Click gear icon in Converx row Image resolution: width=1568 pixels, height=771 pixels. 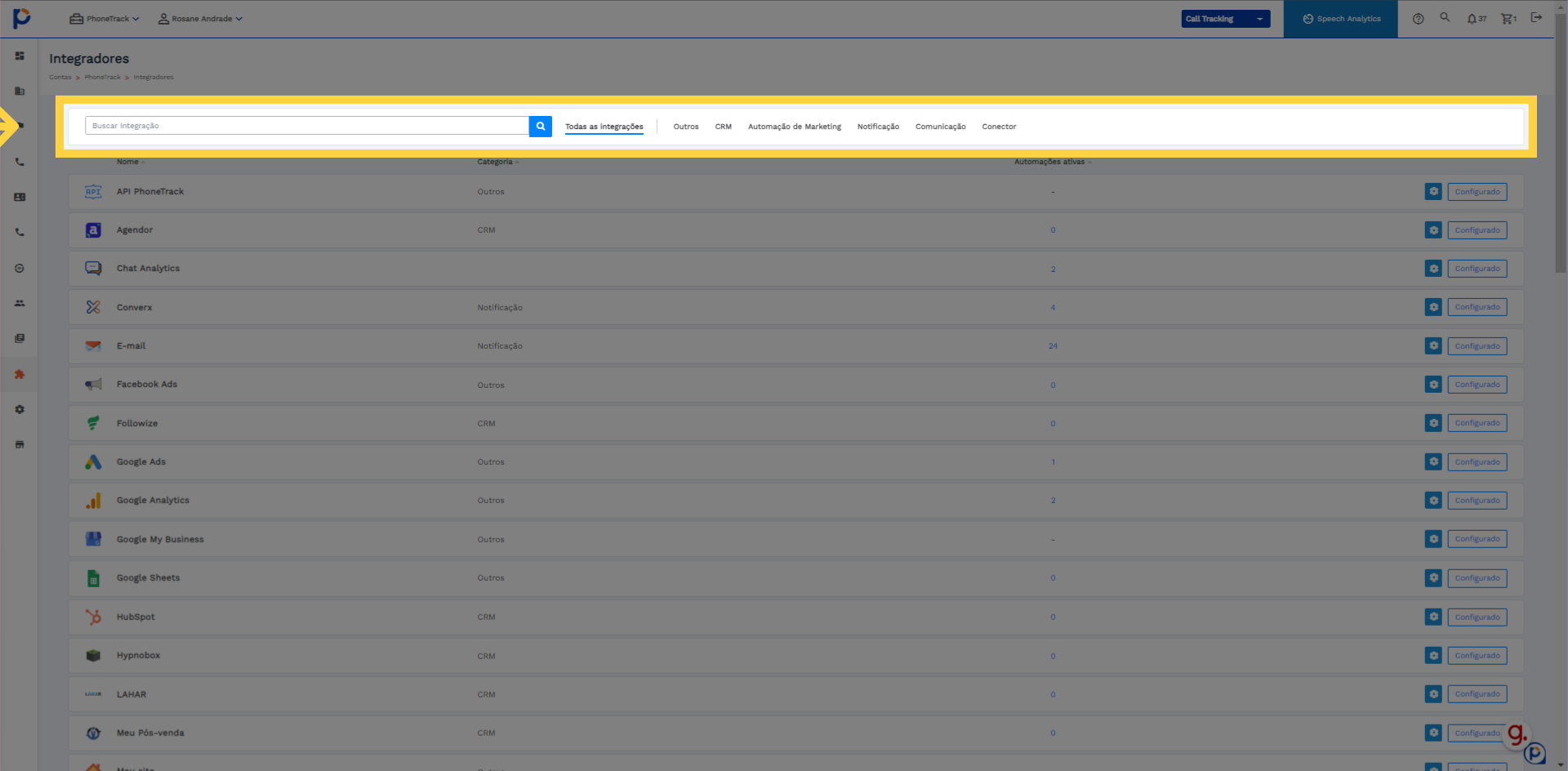pos(1433,307)
